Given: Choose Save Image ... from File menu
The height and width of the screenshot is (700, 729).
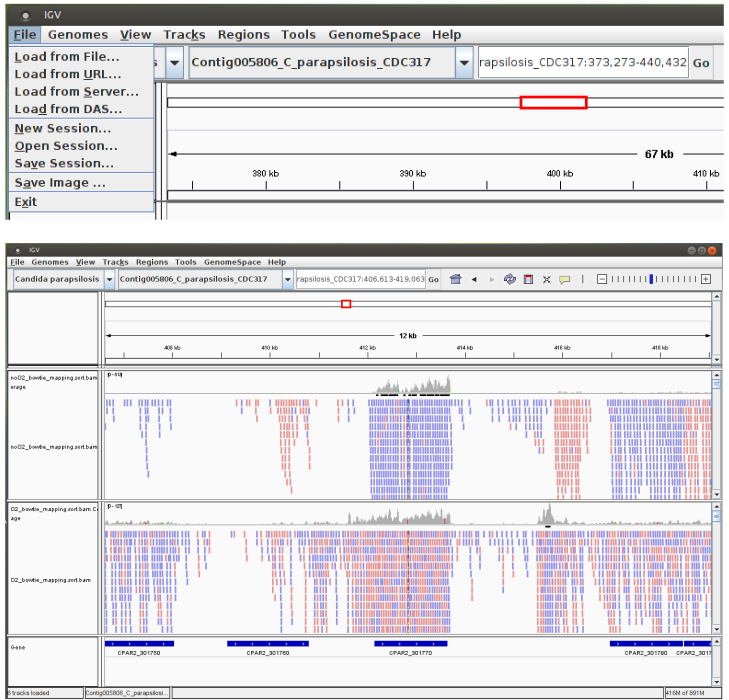Looking at the screenshot, I should tap(59, 183).
